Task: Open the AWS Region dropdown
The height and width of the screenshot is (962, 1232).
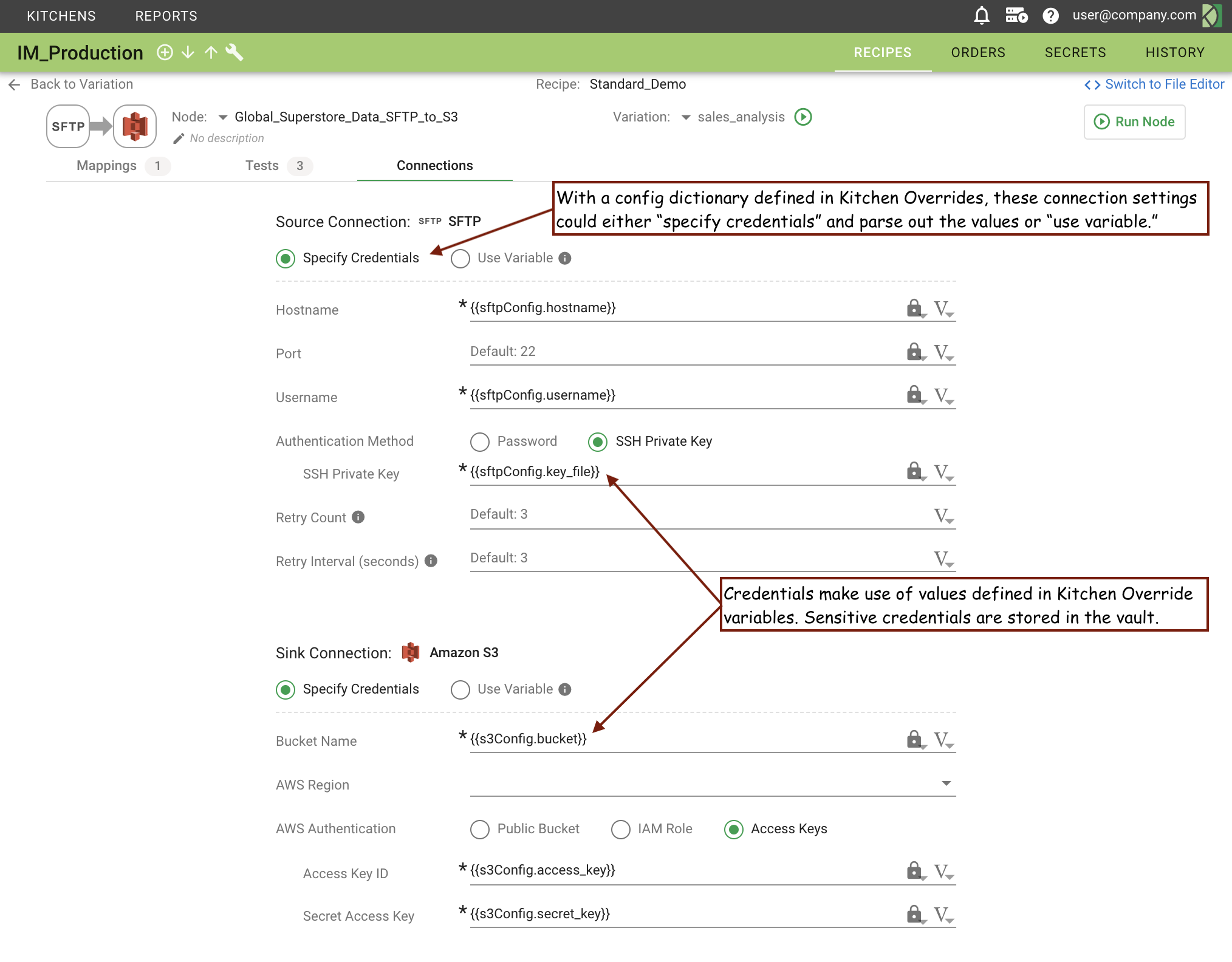Action: (946, 783)
